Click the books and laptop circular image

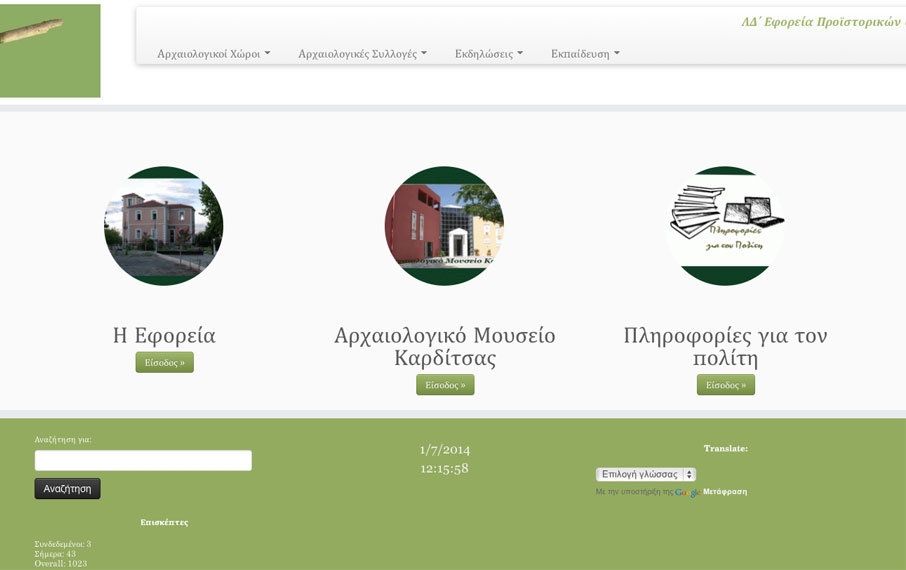pos(725,226)
